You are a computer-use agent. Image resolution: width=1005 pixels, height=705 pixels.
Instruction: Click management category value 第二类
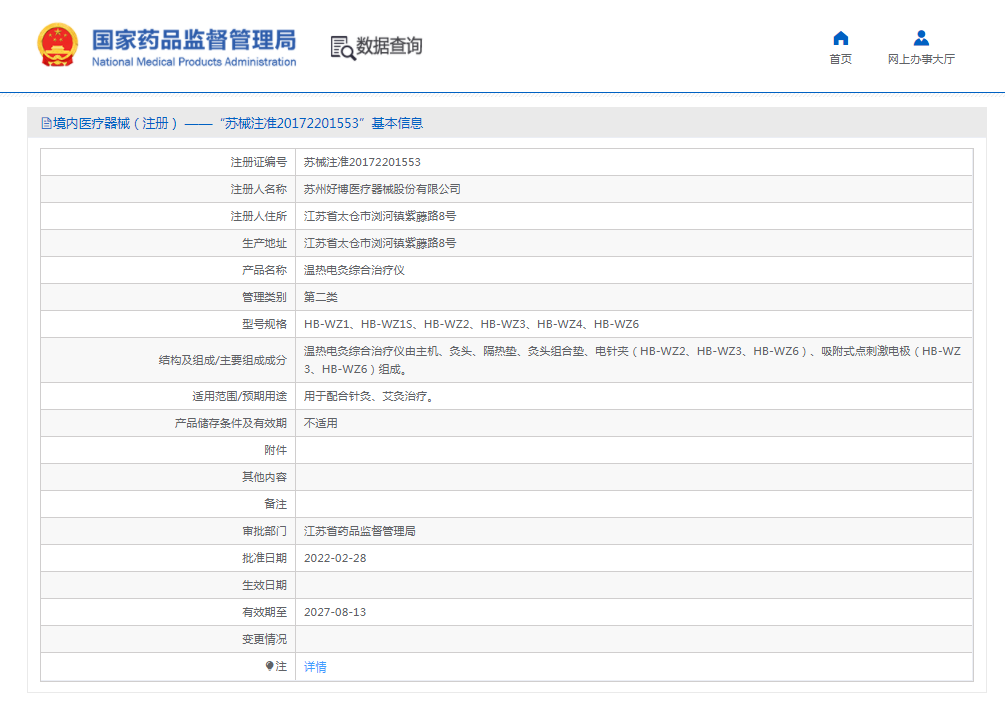pyautogui.click(x=321, y=297)
